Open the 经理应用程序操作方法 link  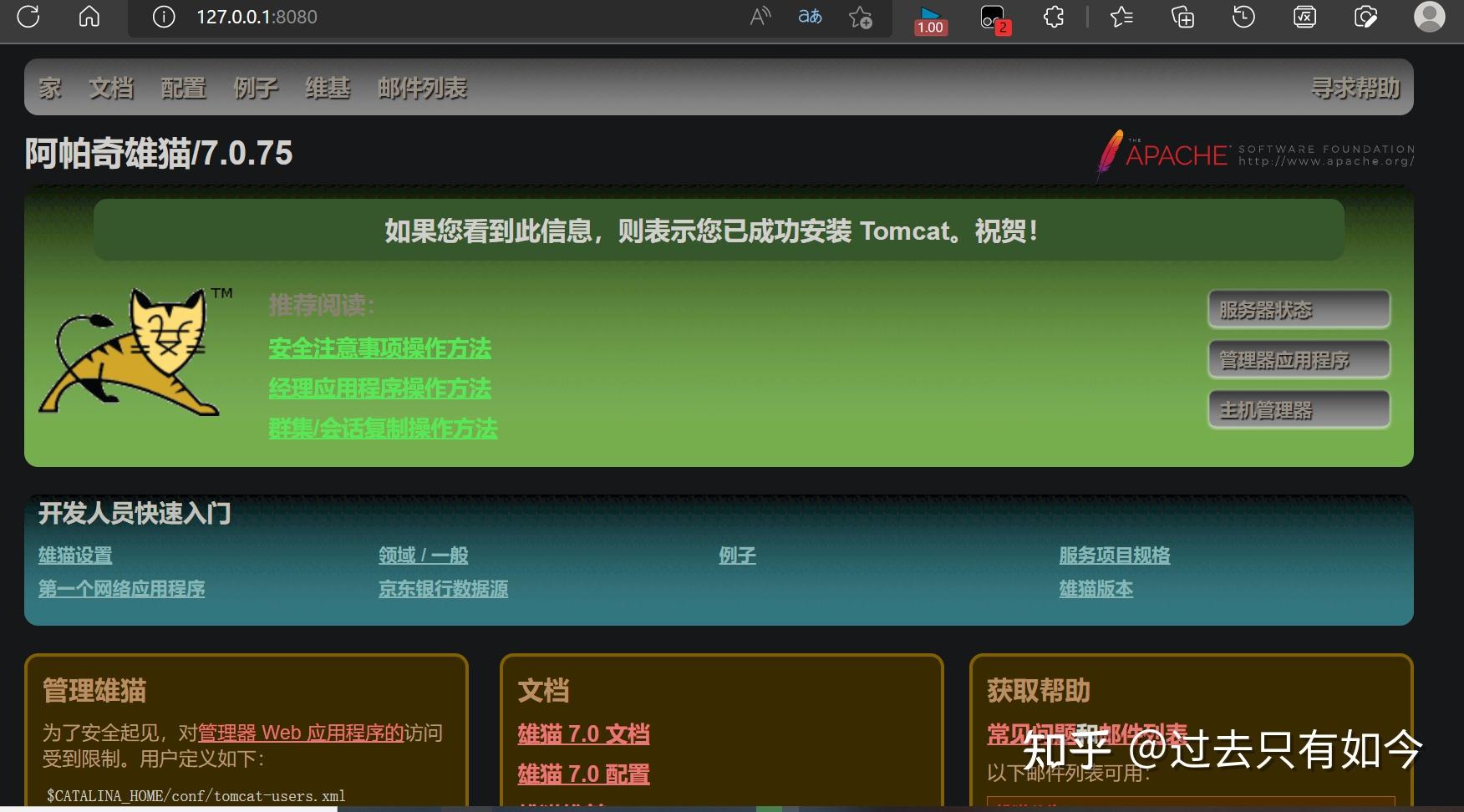coord(380,388)
